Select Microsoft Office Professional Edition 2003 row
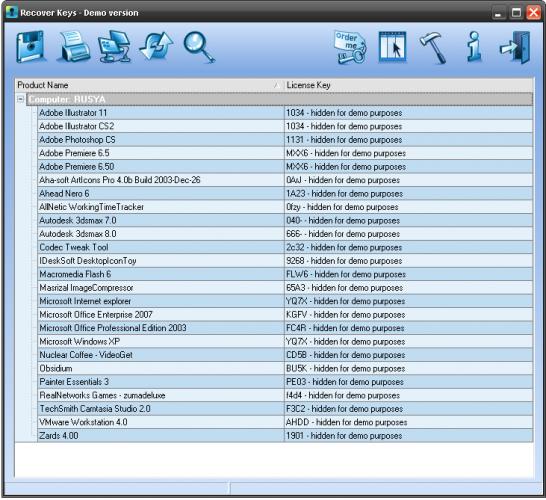This screenshot has height=500, width=546. pyautogui.click(x=285, y=328)
